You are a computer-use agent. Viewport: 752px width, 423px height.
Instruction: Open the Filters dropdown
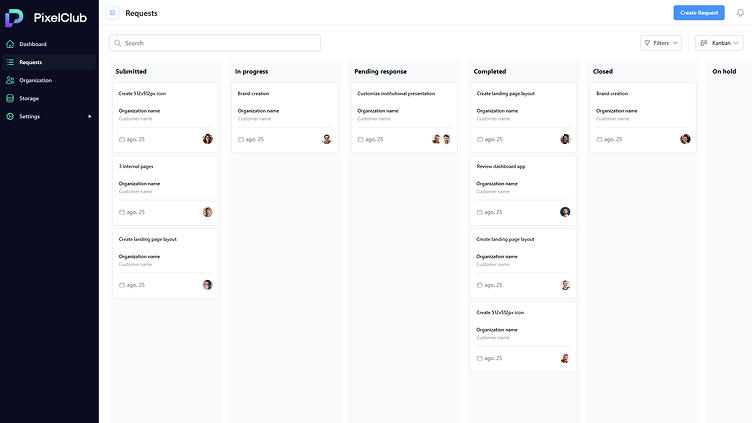tap(661, 43)
